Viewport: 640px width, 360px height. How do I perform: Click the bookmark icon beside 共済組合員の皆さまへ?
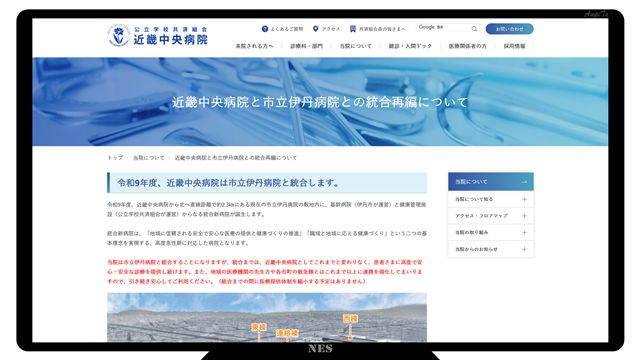[x=353, y=29]
